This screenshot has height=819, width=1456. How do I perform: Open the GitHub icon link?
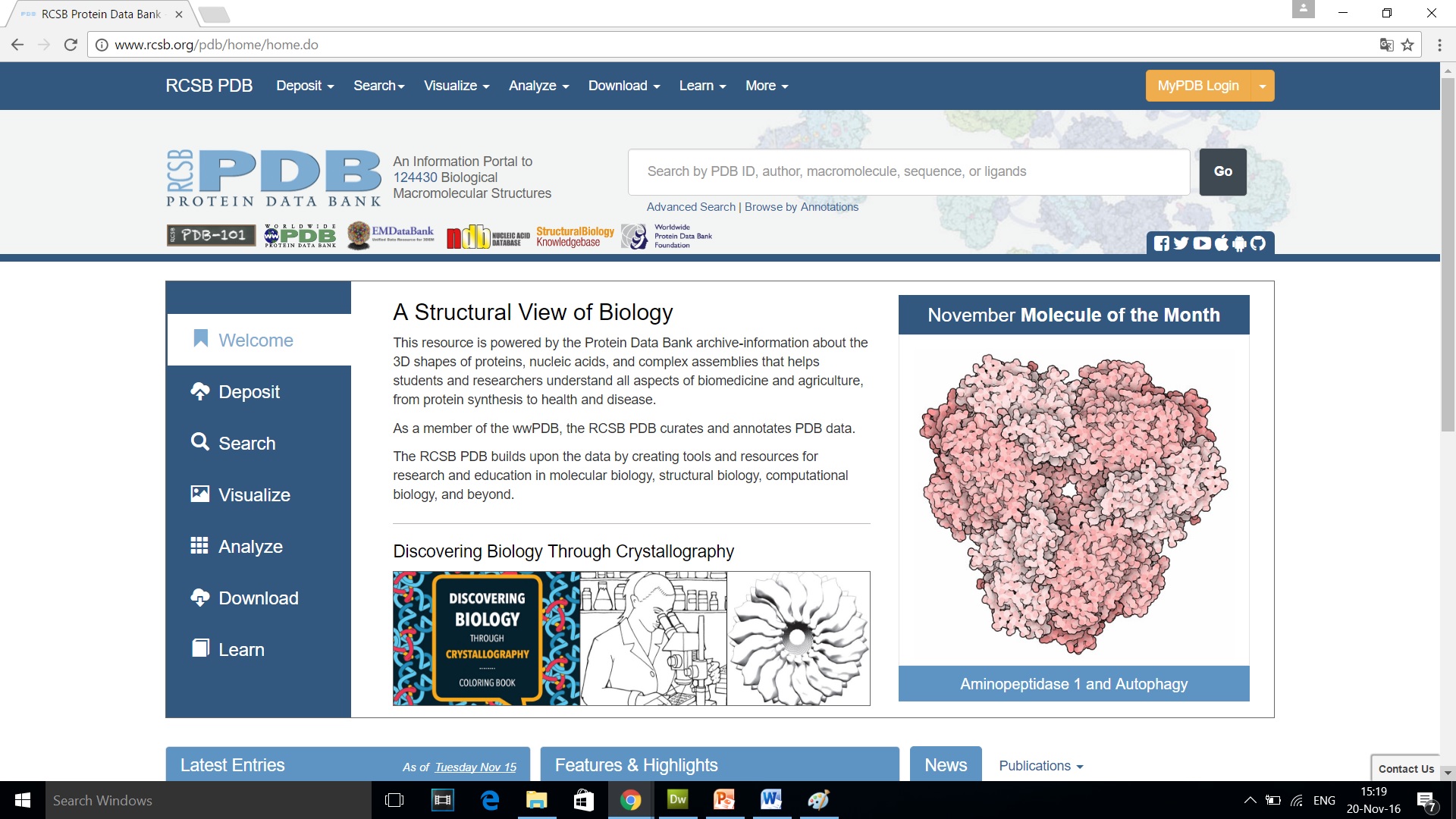pos(1258,243)
